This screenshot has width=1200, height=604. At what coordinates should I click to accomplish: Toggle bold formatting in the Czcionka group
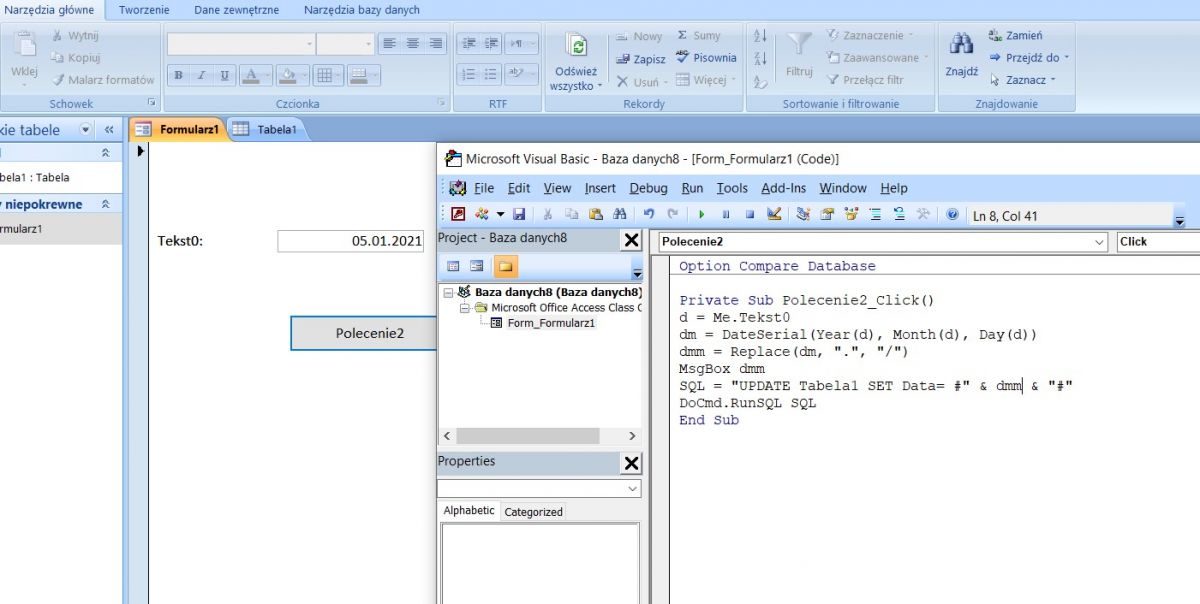[178, 76]
